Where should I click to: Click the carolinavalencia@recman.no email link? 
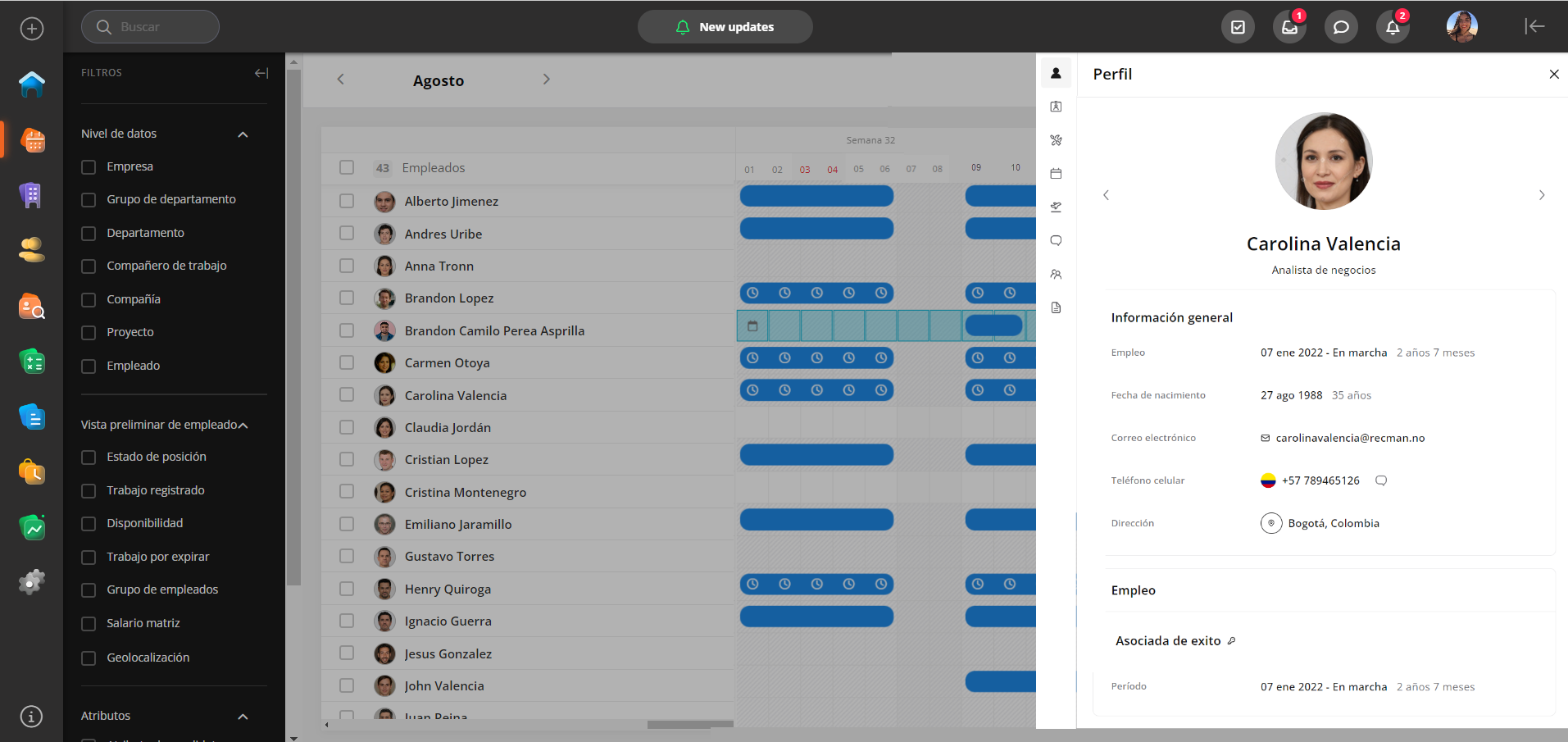click(x=1349, y=438)
